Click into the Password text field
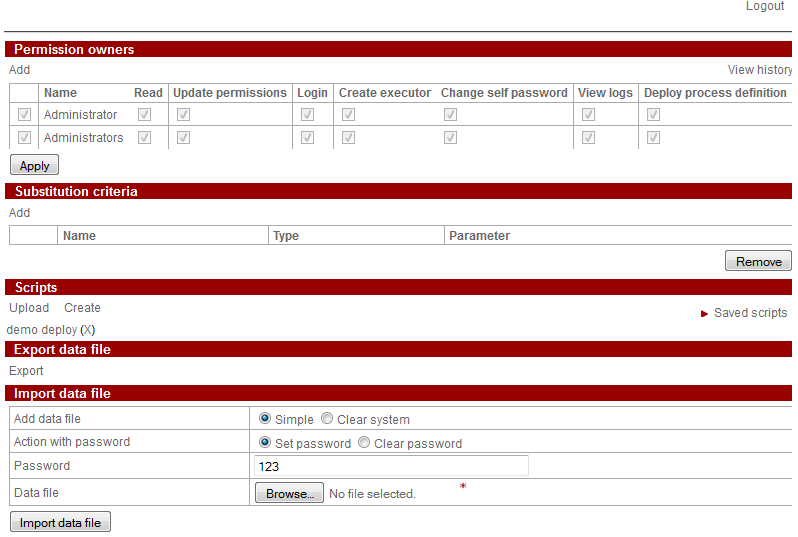 391,466
